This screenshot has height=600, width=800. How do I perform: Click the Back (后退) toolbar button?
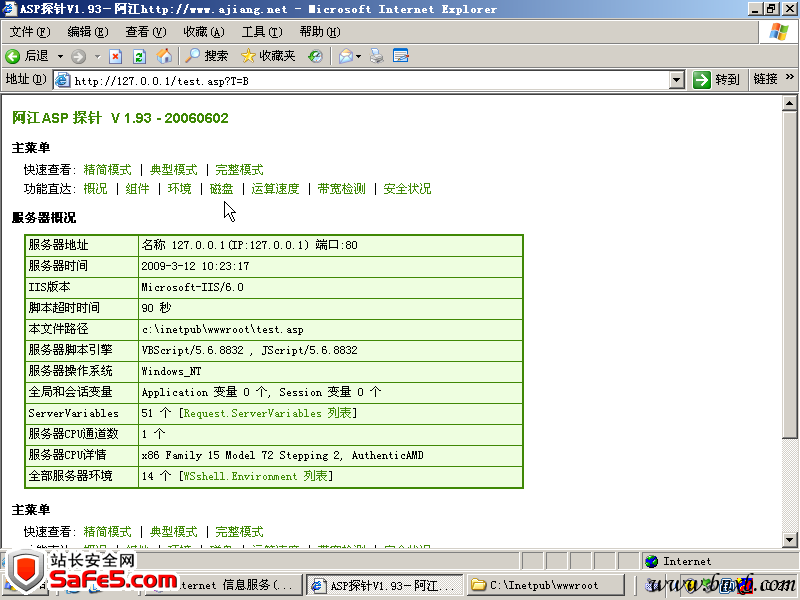coord(27,56)
